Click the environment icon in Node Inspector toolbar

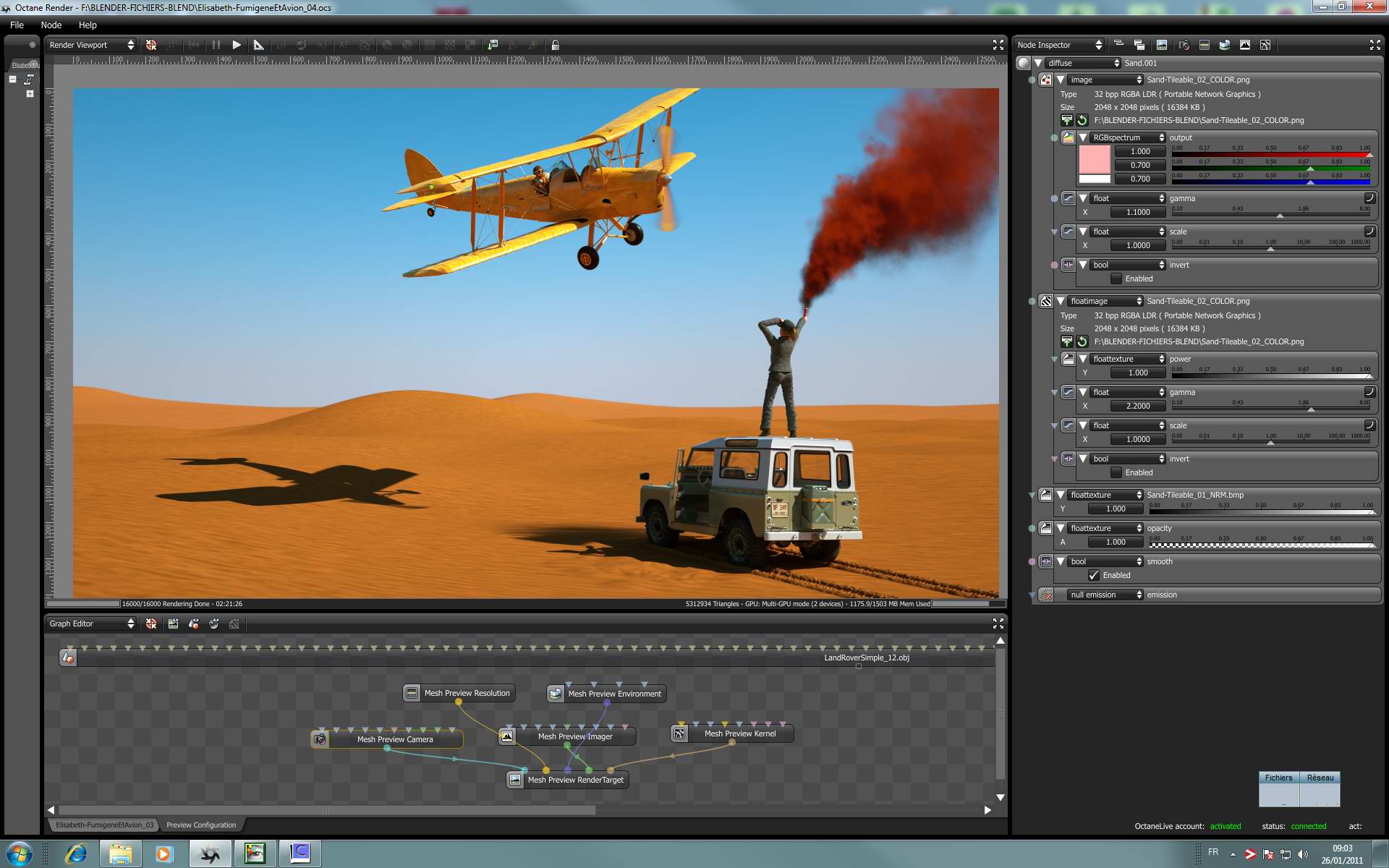[x=1224, y=45]
